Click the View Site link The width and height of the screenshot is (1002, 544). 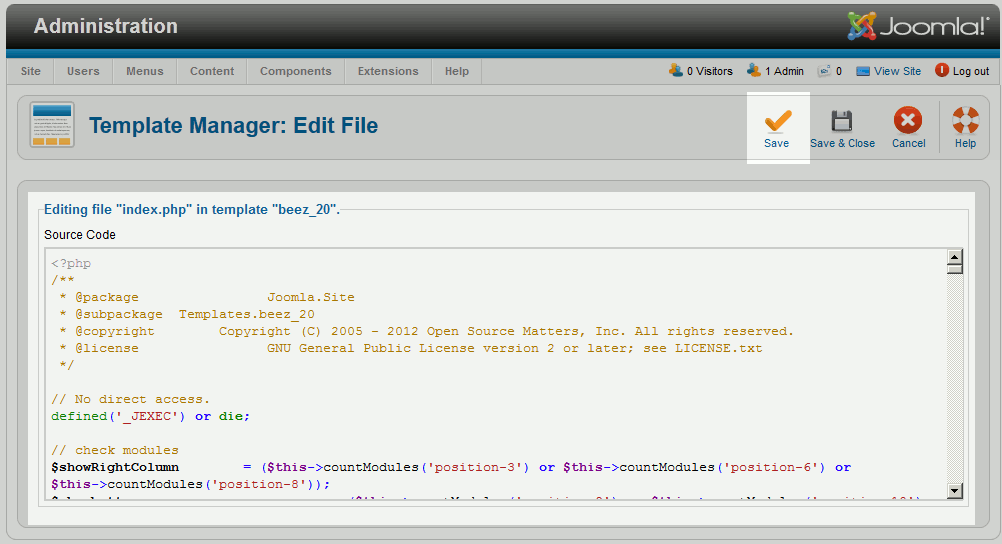pyautogui.click(x=897, y=71)
